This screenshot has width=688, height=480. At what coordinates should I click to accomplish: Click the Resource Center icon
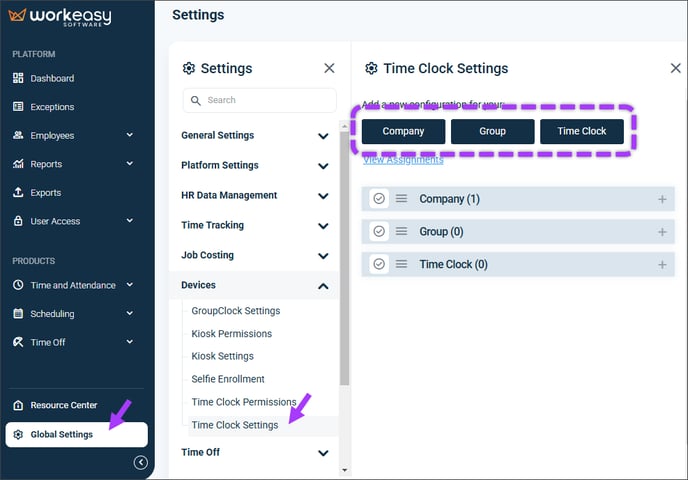(18, 405)
